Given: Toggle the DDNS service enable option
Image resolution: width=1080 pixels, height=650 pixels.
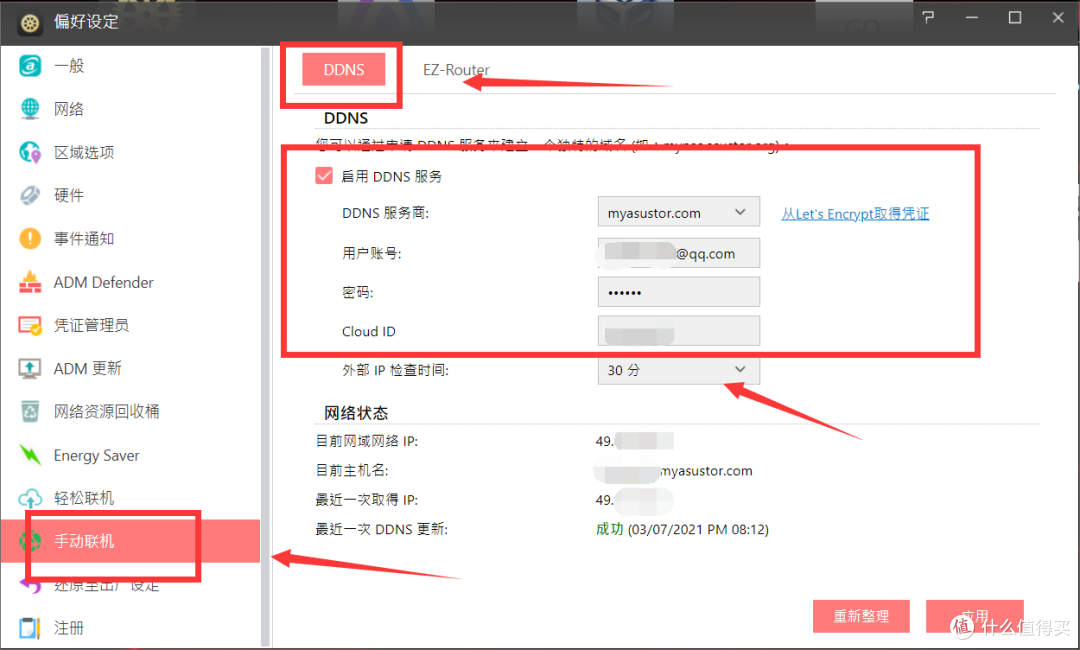Looking at the screenshot, I should click(324, 174).
